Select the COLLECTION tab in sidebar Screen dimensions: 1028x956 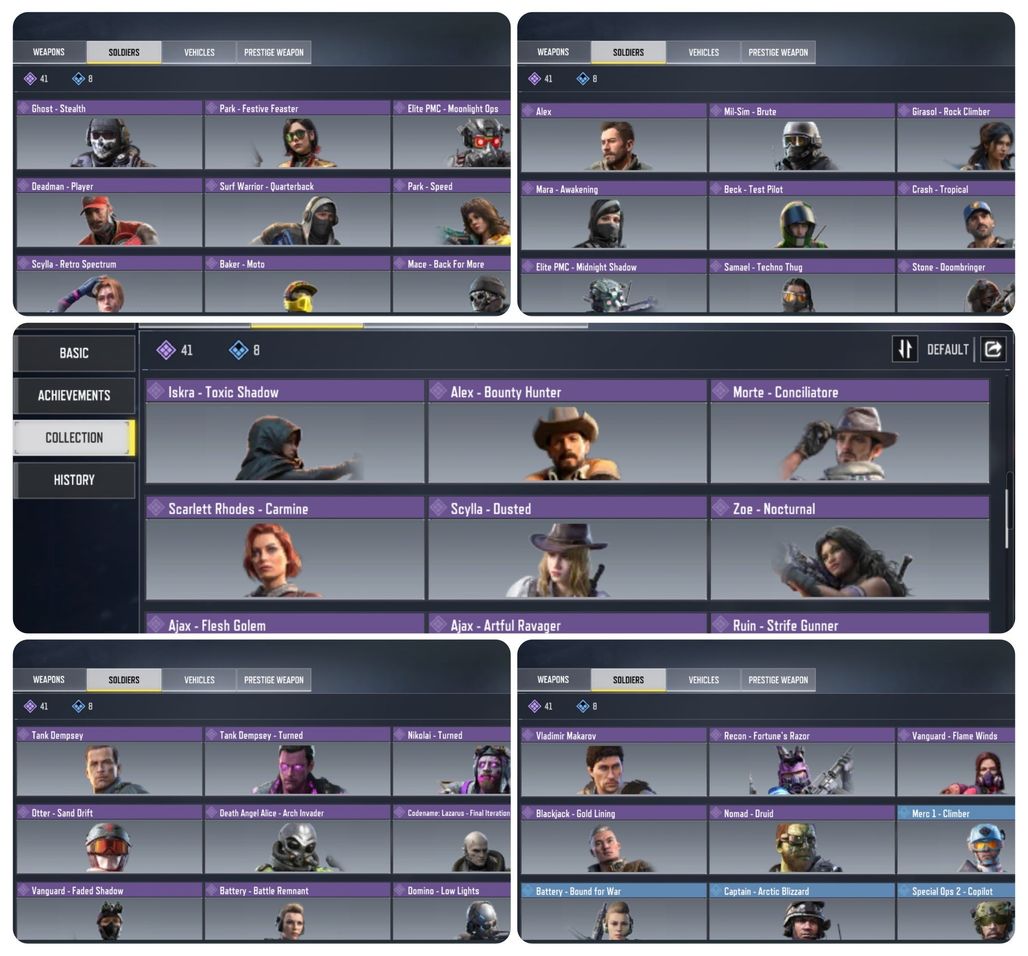pos(74,437)
